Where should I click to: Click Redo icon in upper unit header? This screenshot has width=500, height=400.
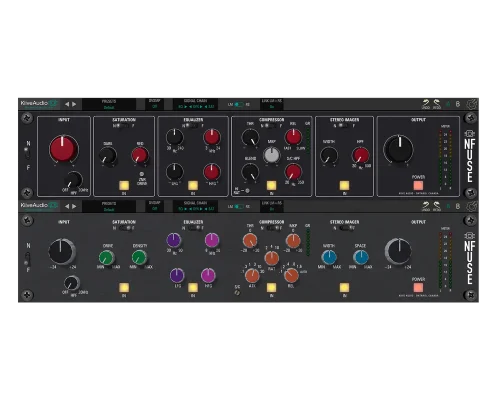[x=436, y=104]
